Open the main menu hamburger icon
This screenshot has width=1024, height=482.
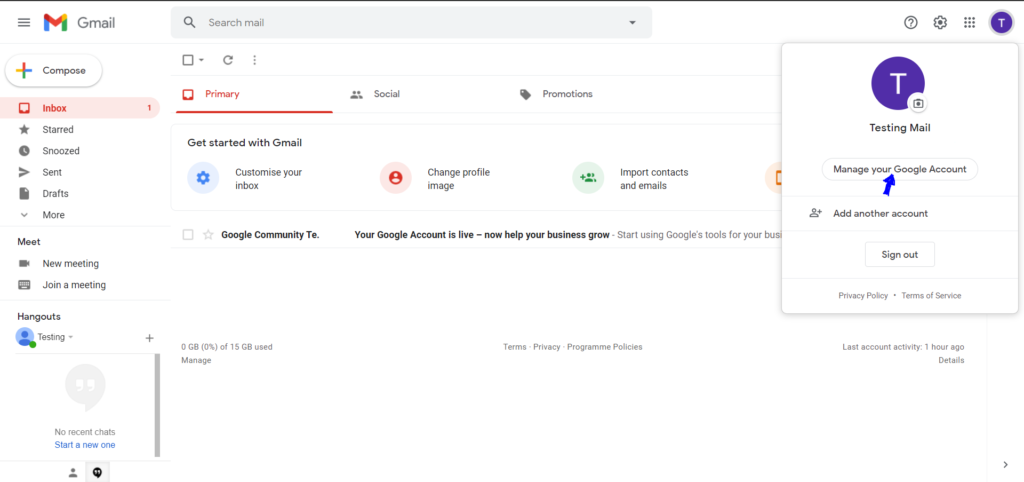[x=24, y=22]
